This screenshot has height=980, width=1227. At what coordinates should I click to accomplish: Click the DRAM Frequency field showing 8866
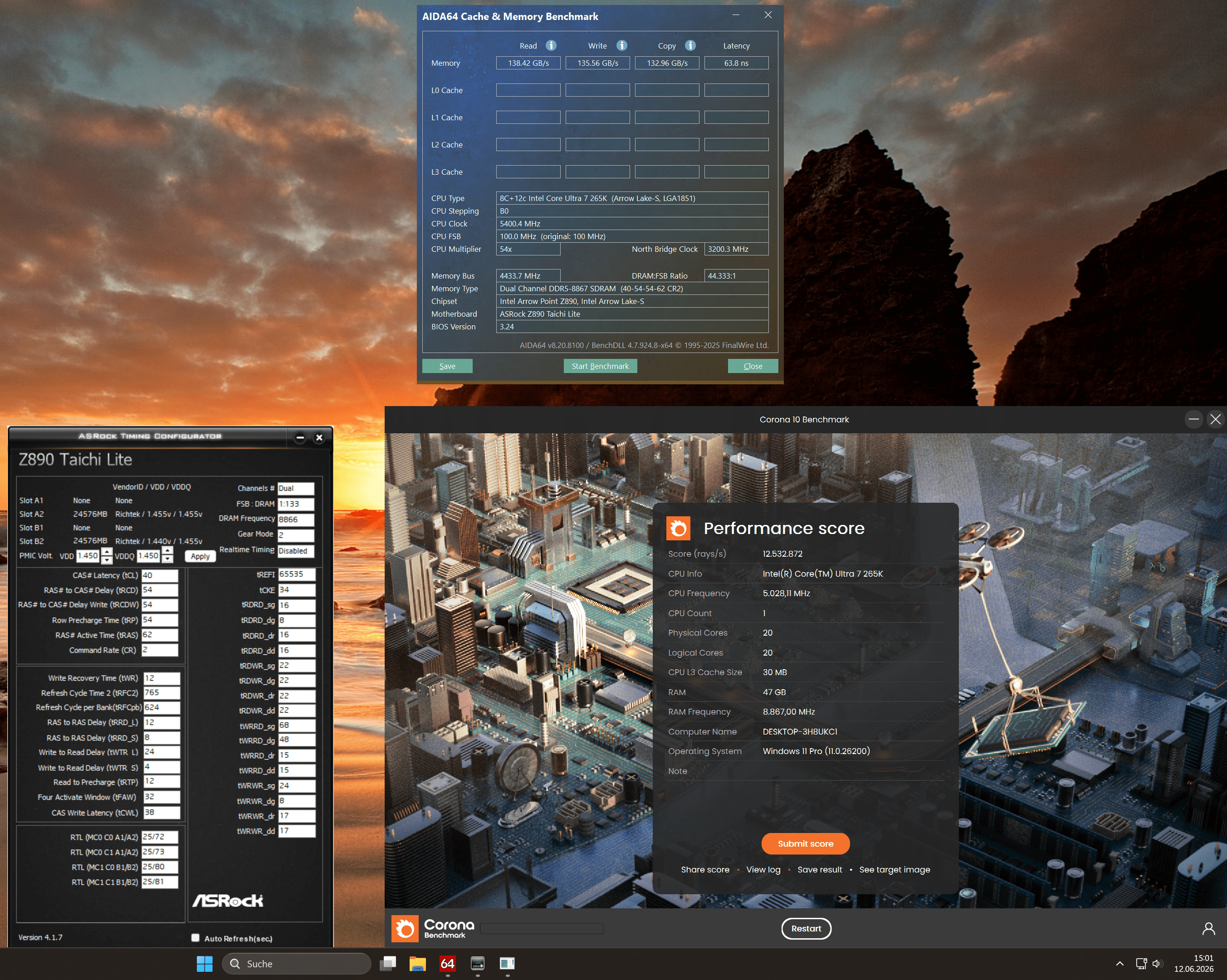296,519
